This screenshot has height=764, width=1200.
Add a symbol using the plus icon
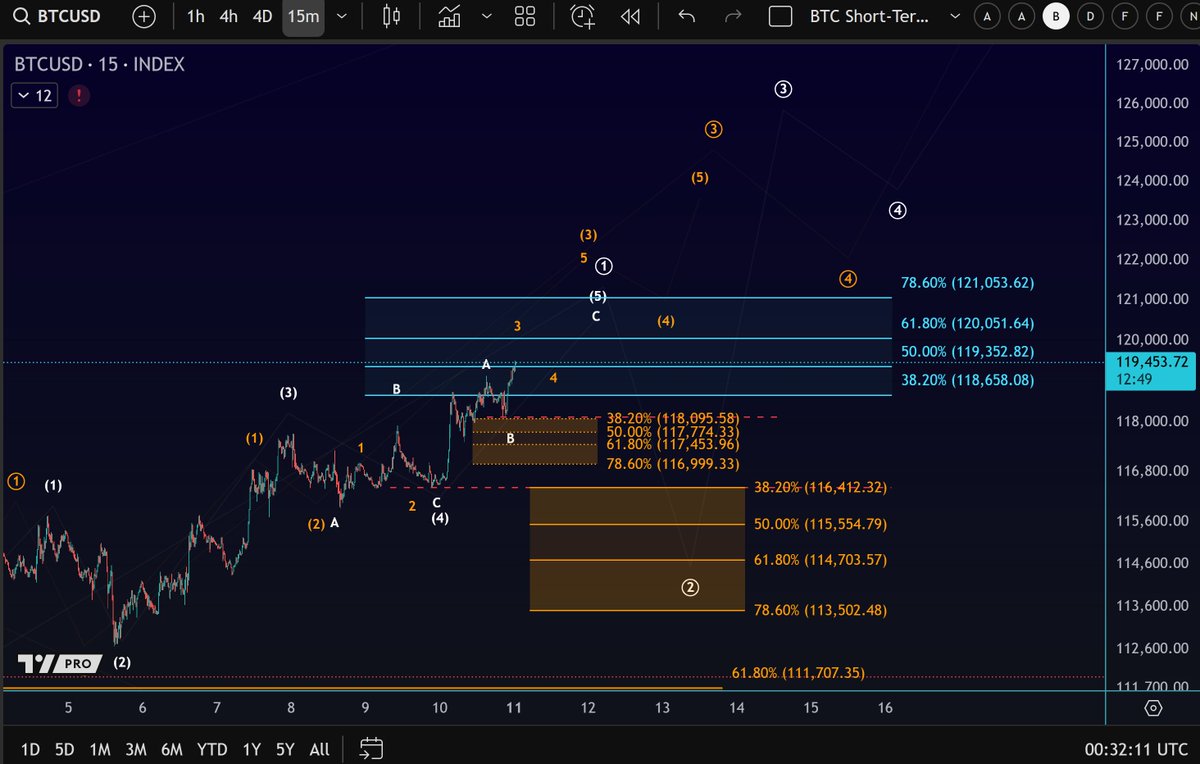pos(143,16)
